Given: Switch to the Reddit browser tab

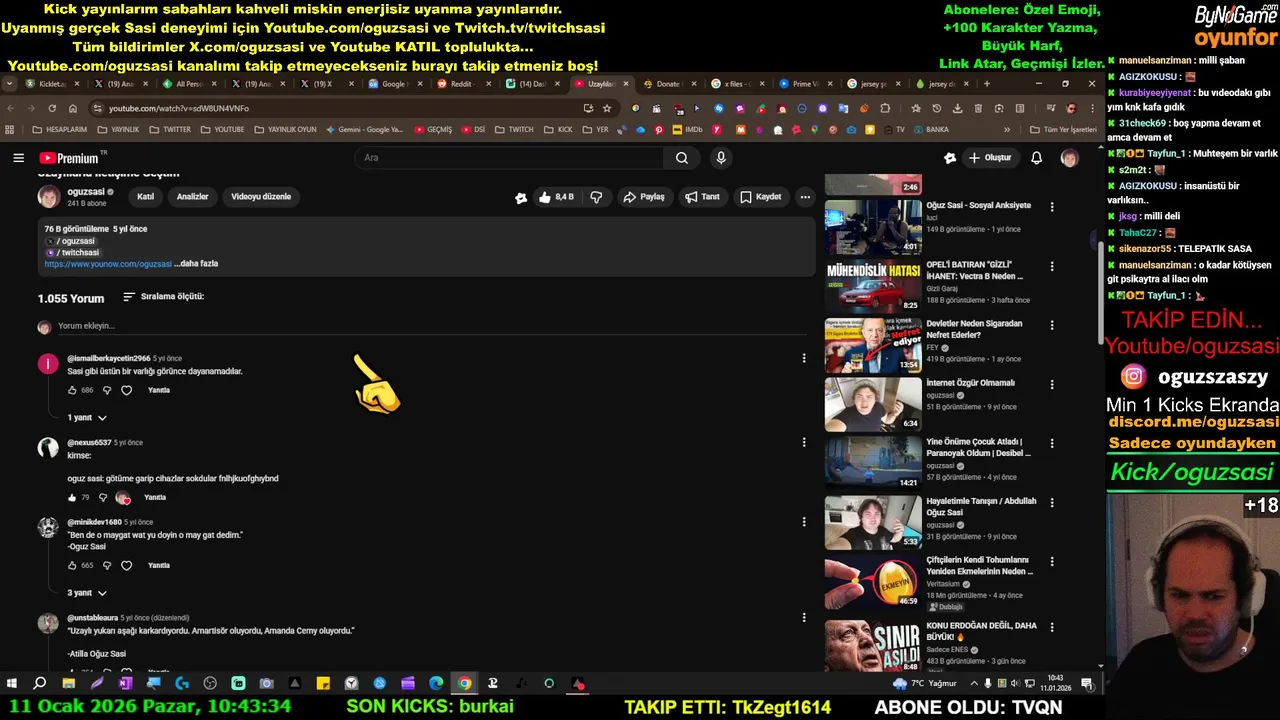Looking at the screenshot, I should coord(460,84).
